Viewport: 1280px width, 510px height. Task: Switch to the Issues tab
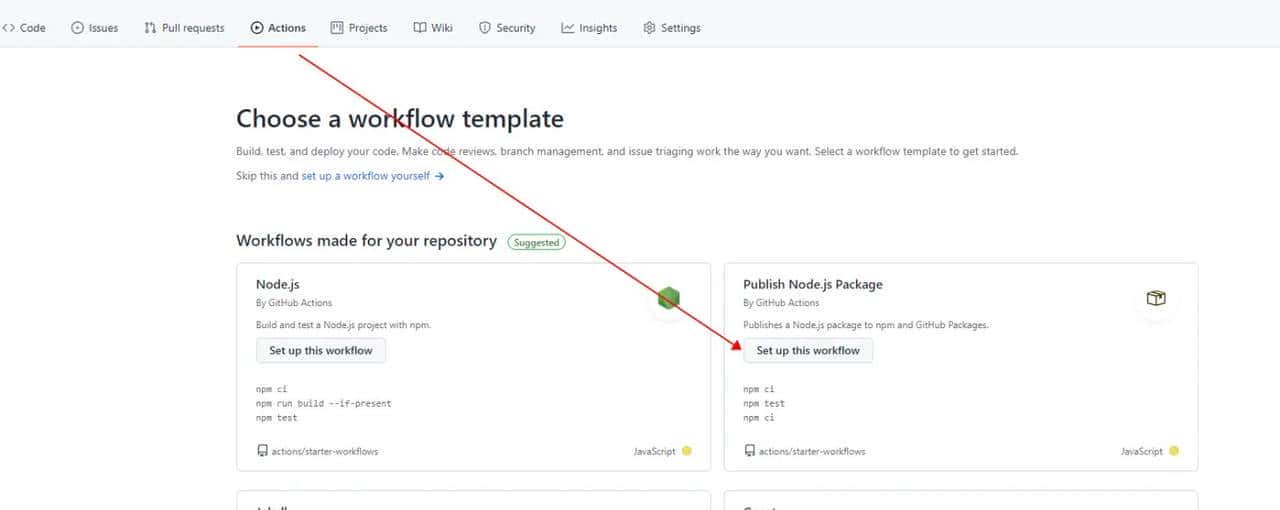[x=95, y=28]
